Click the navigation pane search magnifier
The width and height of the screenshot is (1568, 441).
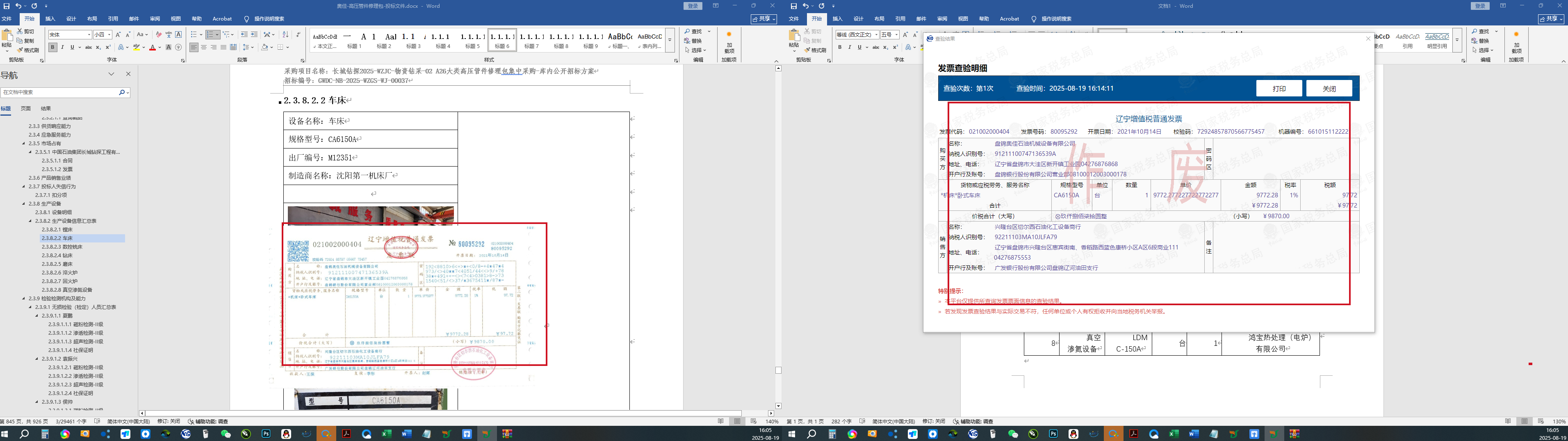click(122, 93)
